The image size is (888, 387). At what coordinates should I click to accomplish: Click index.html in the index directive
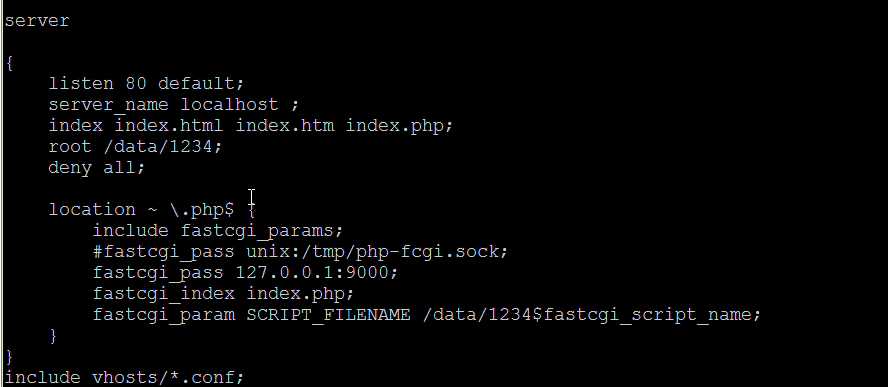[169, 125]
